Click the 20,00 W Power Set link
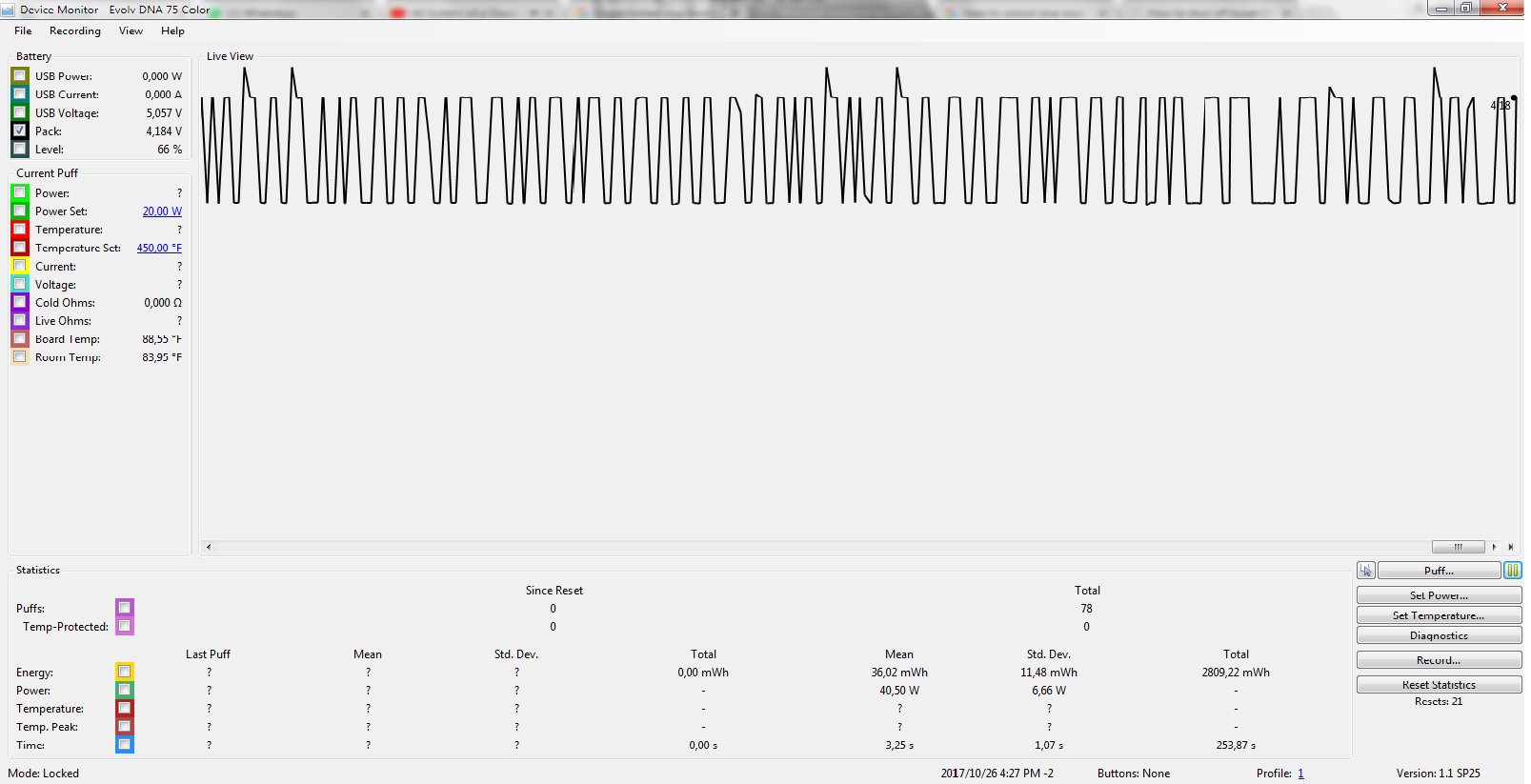This screenshot has height=784, width=1531. (162, 211)
